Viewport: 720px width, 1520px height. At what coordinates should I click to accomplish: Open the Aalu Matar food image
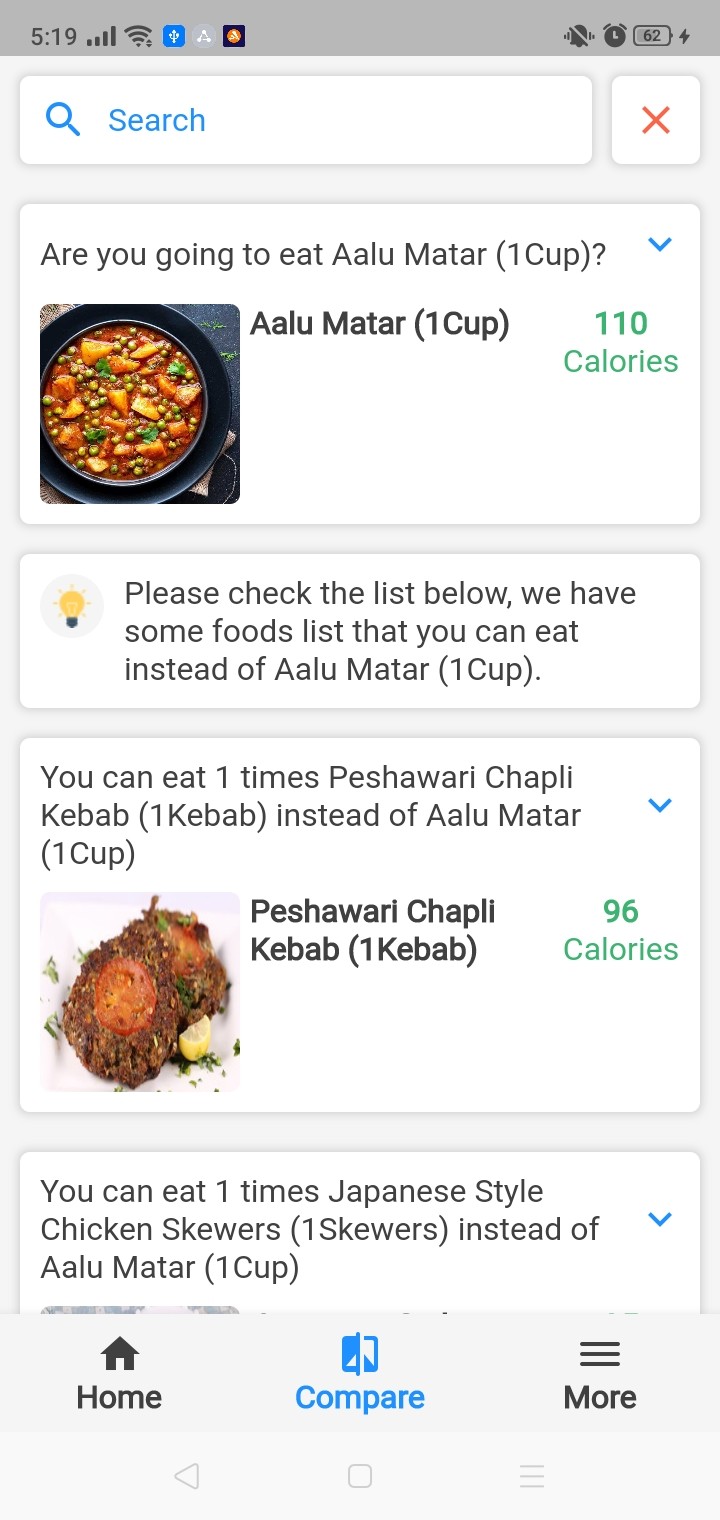coord(140,404)
